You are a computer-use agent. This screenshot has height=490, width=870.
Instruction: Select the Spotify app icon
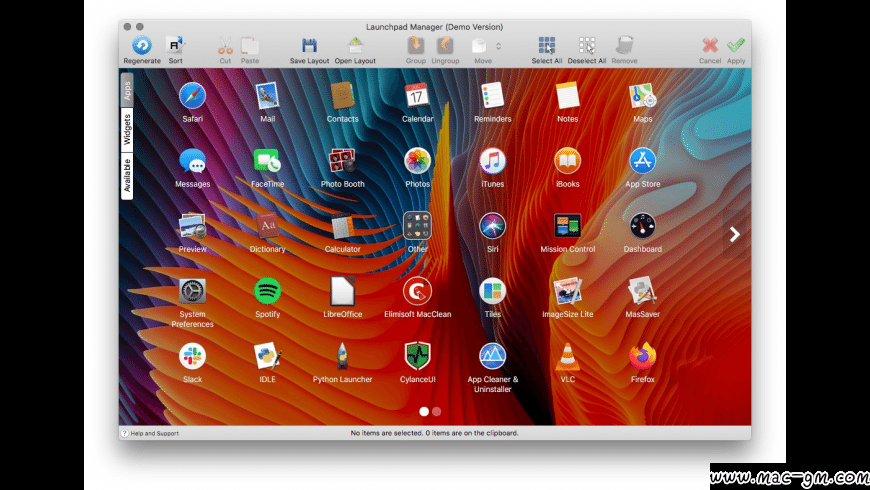(x=267, y=291)
